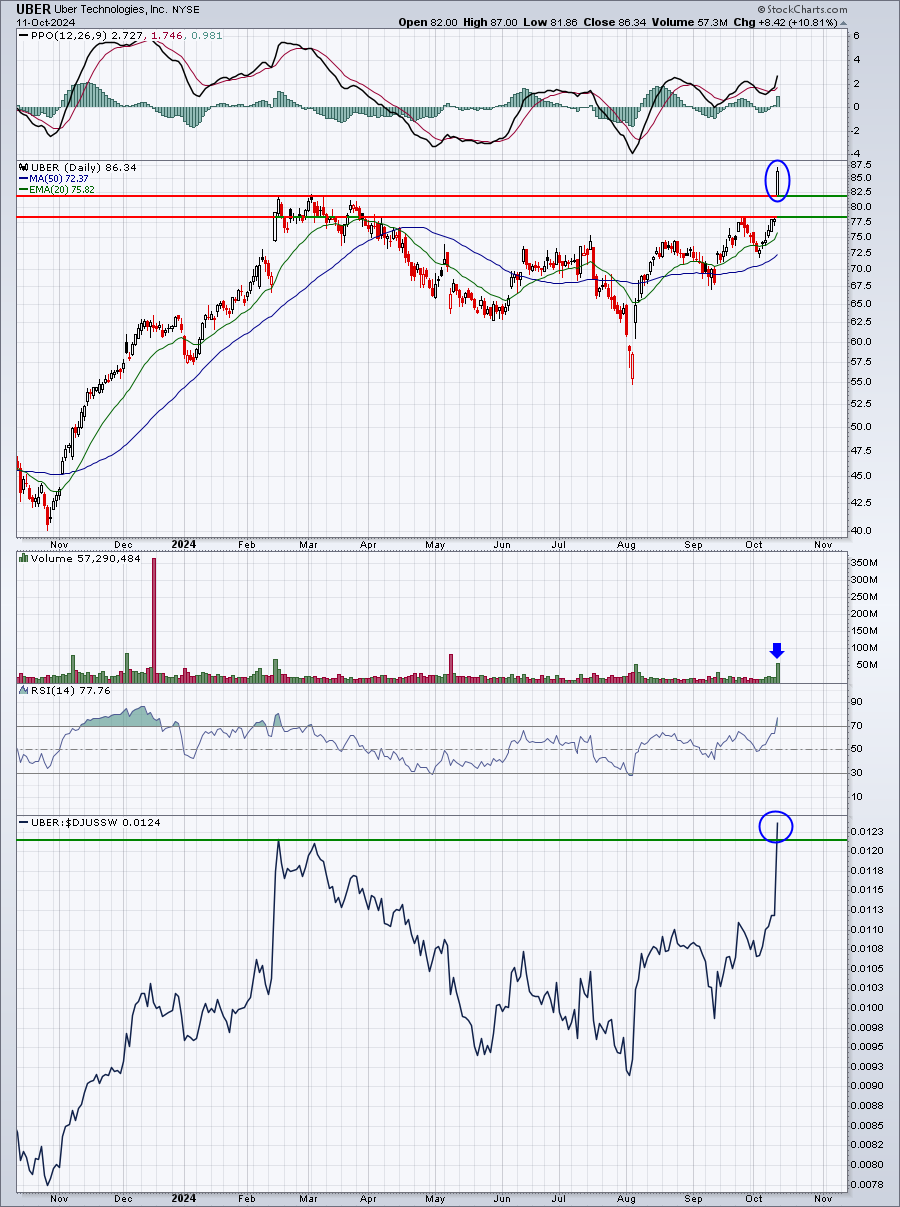Click the 0.0120 ratio axis label
This screenshot has height=1207, width=900.
[866, 851]
